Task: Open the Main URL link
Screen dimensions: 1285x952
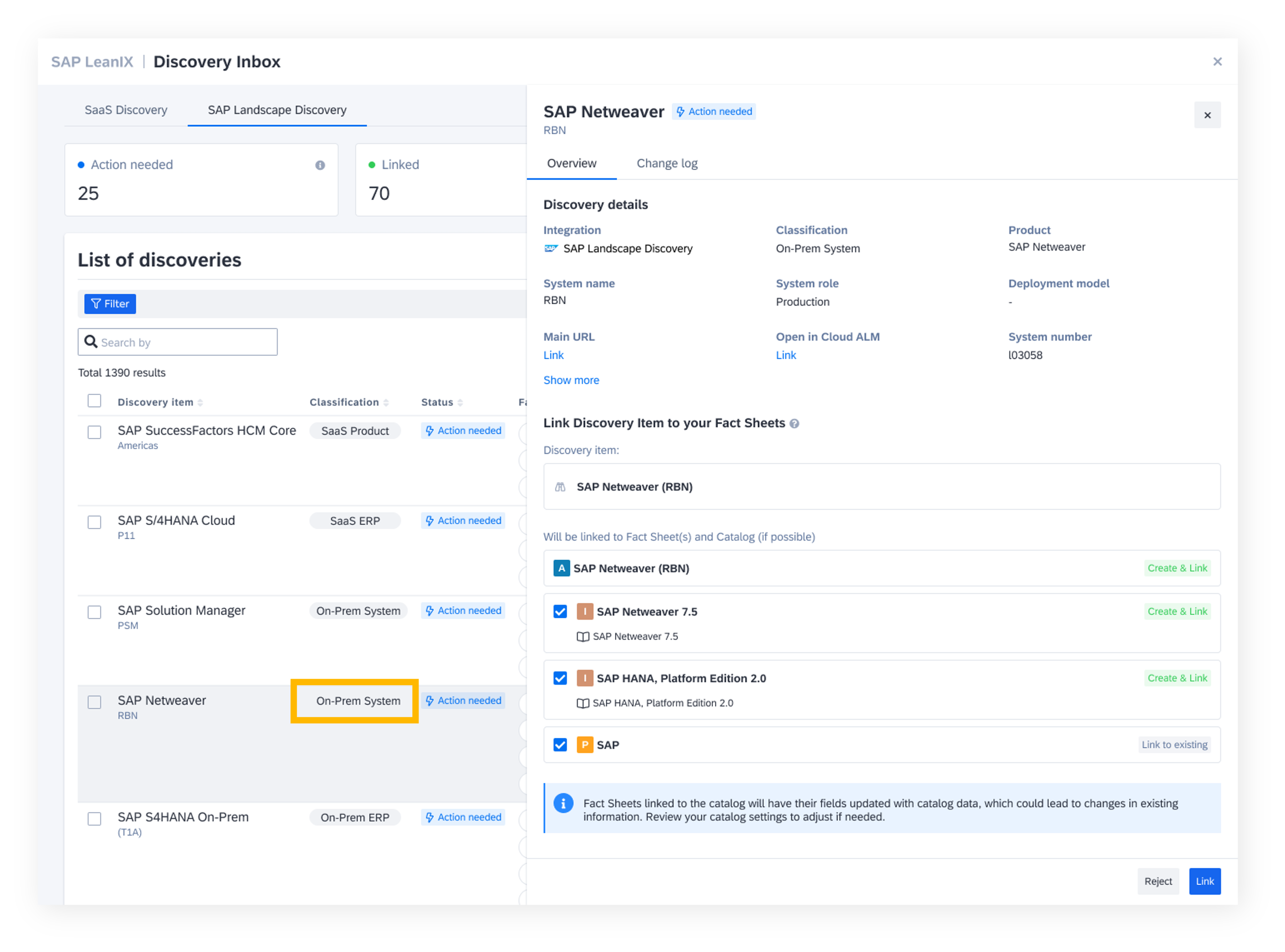Action: pos(553,356)
